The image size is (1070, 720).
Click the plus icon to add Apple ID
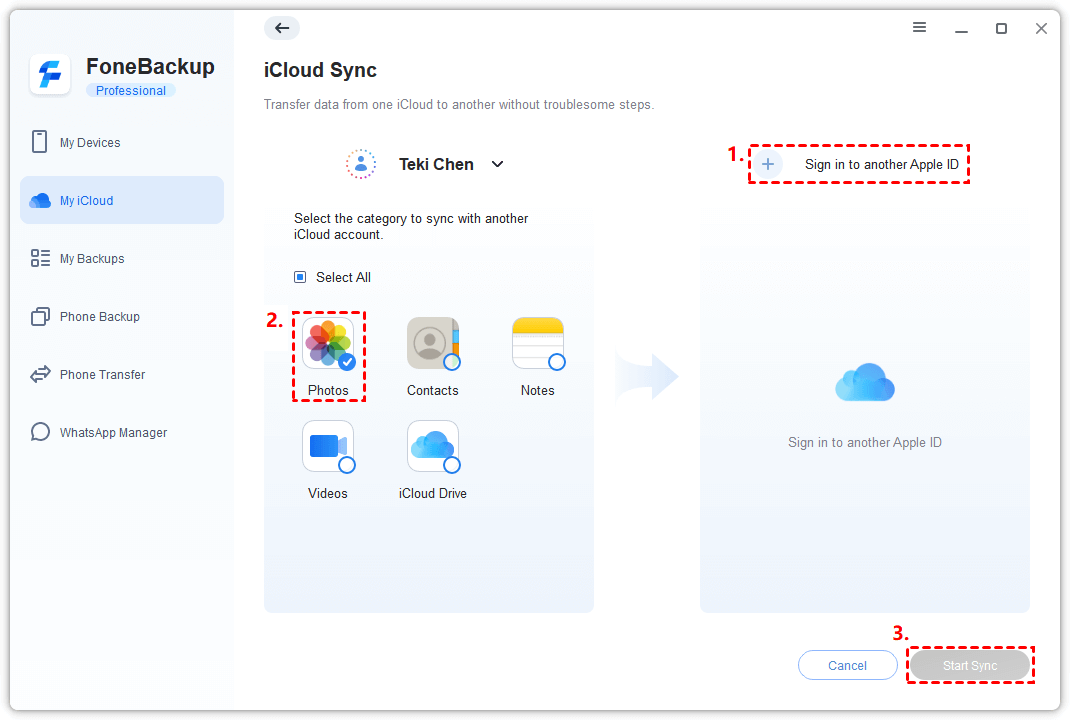[768, 164]
